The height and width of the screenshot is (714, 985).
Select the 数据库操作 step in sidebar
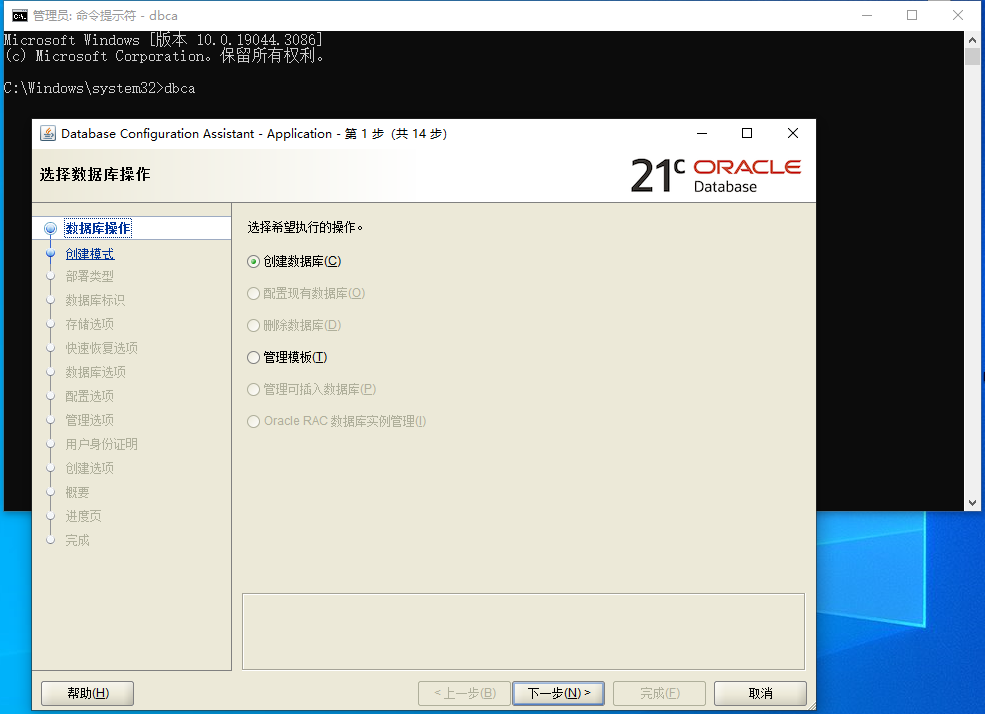click(x=98, y=229)
